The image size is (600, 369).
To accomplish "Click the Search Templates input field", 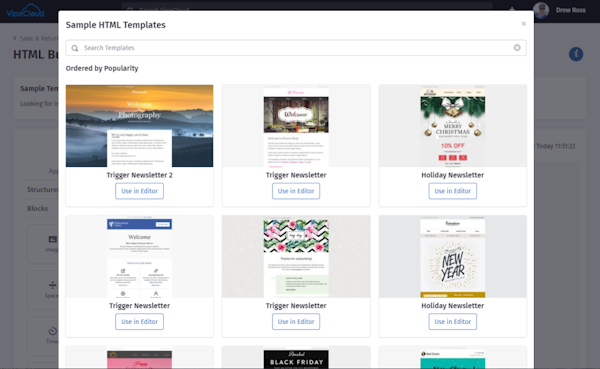I will coord(296,48).
